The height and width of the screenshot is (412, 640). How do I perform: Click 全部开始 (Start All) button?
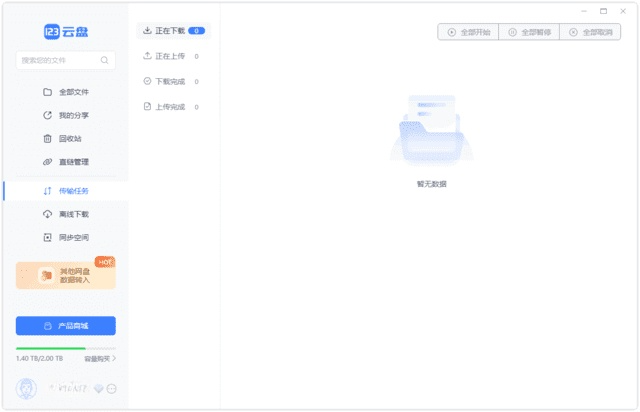click(467, 32)
